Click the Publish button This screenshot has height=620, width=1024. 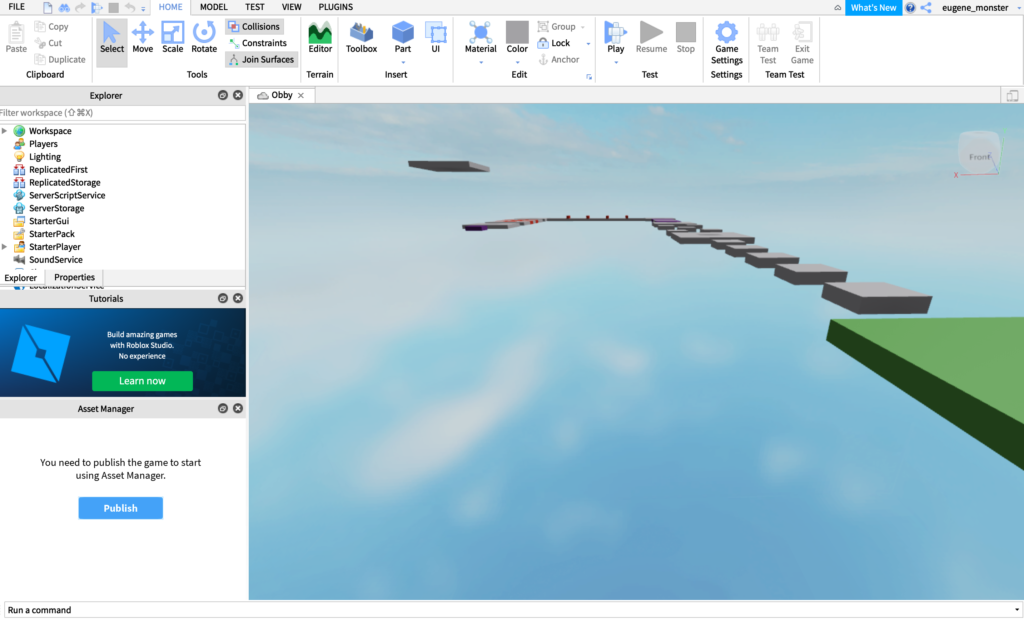121,508
